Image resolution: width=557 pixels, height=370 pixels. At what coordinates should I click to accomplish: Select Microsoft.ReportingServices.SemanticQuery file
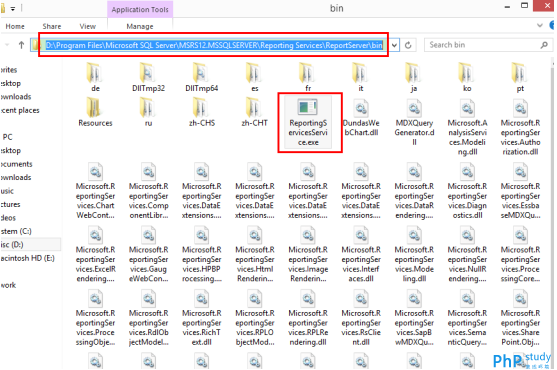pos(467,317)
